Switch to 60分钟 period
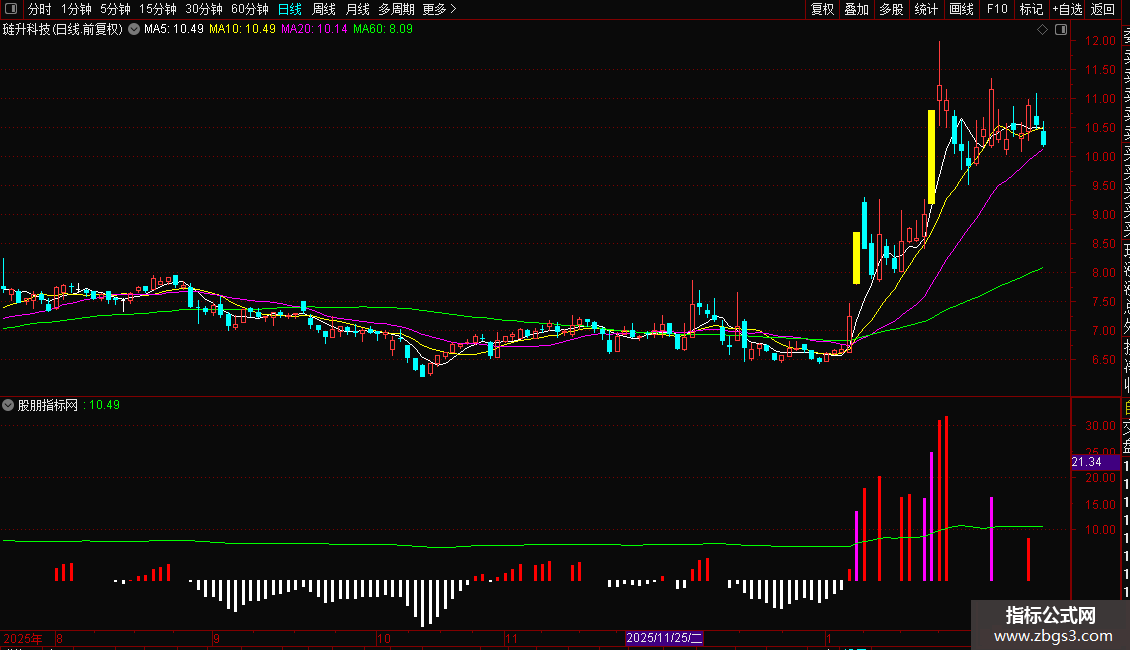Image resolution: width=1130 pixels, height=650 pixels. 250,9
